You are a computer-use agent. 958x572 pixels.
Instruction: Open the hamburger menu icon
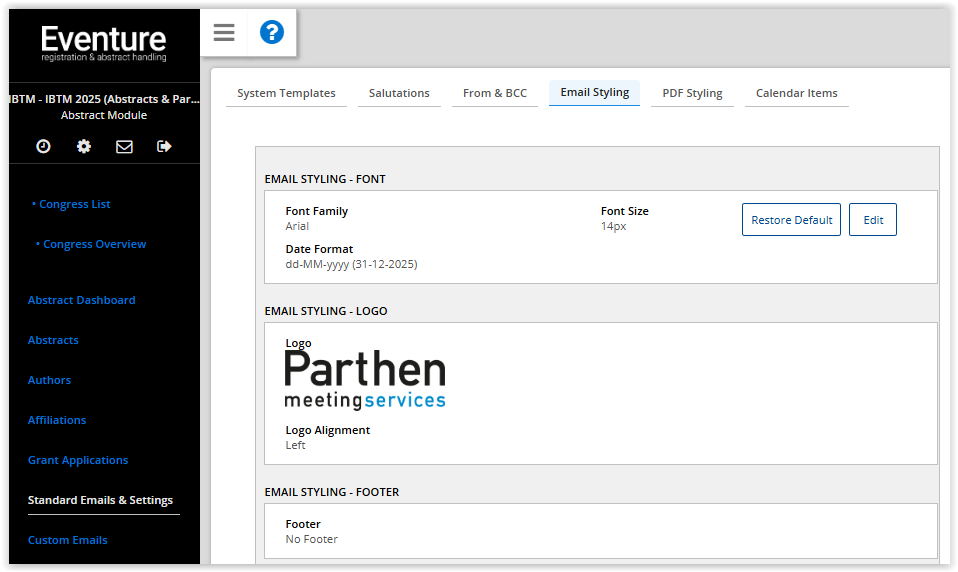[224, 32]
